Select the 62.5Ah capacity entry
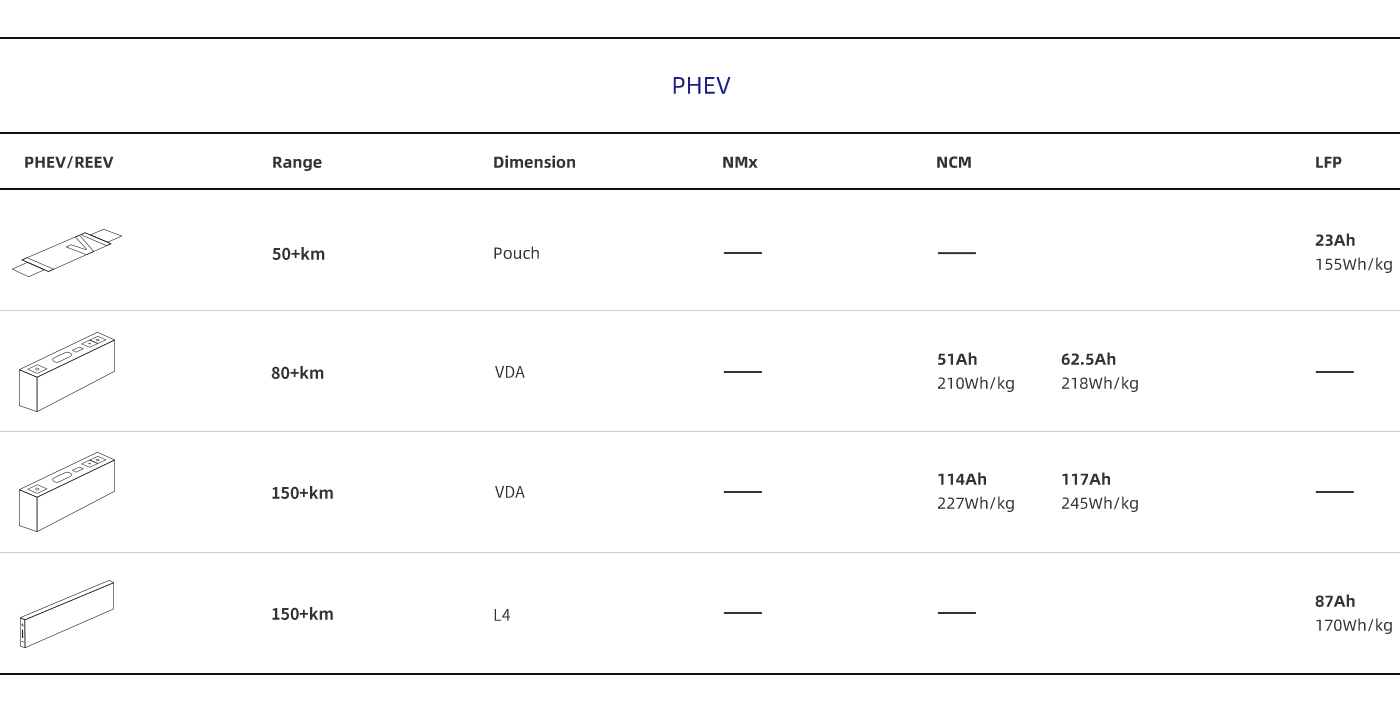 click(x=1088, y=359)
